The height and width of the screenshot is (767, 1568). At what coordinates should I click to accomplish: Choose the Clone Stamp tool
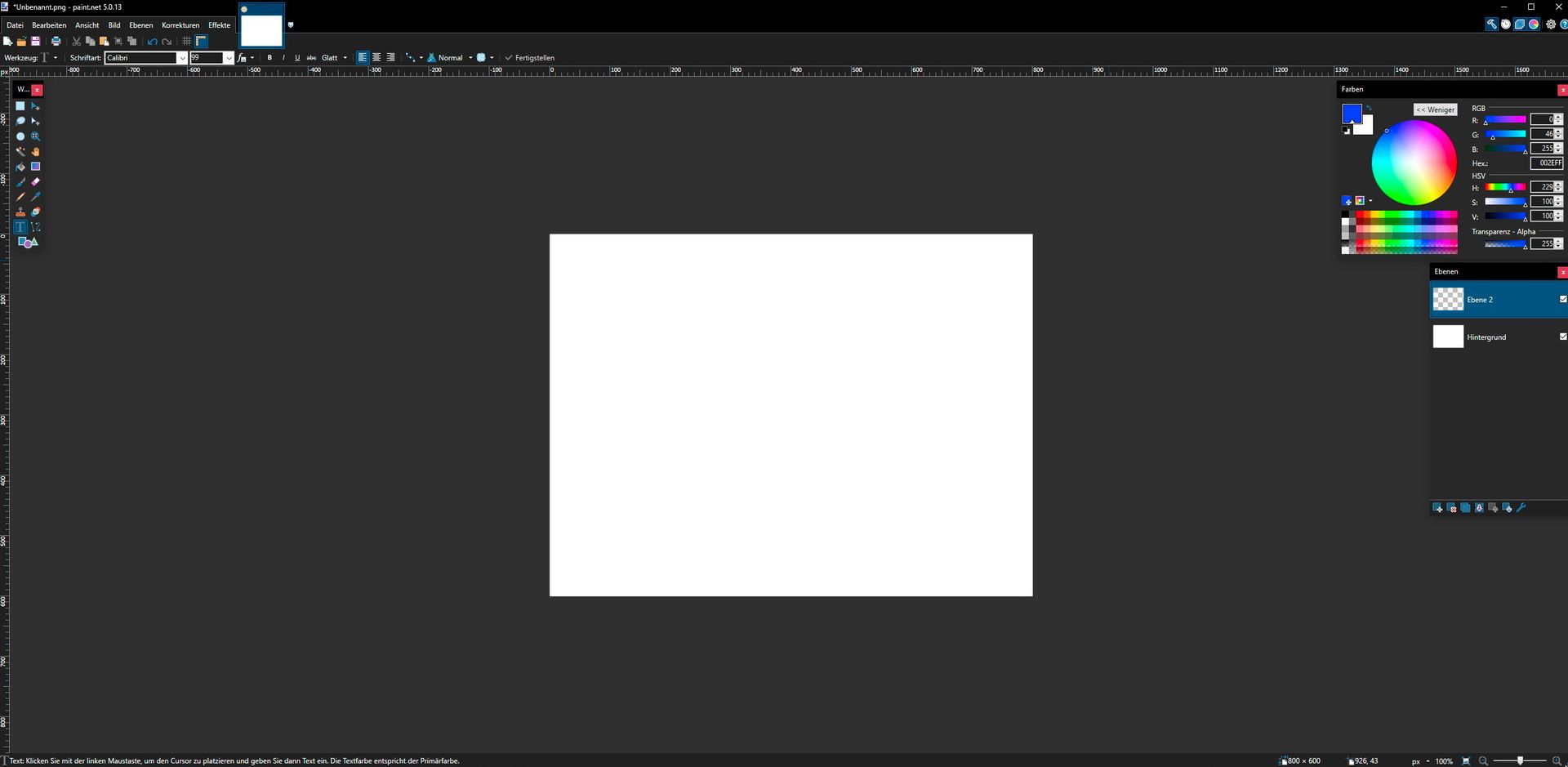pos(20,212)
